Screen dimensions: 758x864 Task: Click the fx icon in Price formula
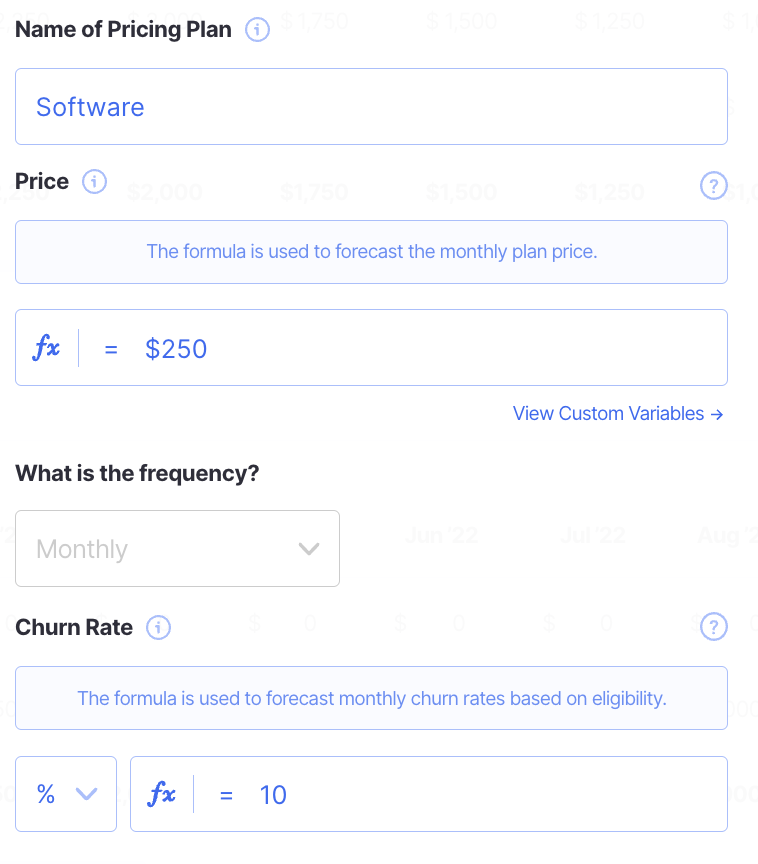[47, 348]
